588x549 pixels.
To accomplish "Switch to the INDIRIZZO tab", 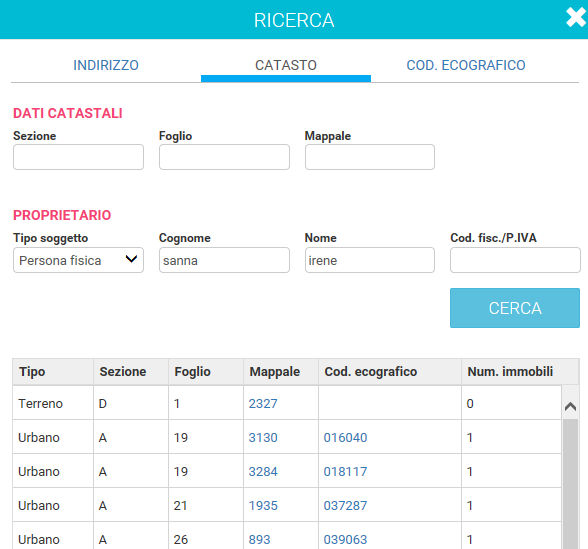I will click(x=106, y=65).
